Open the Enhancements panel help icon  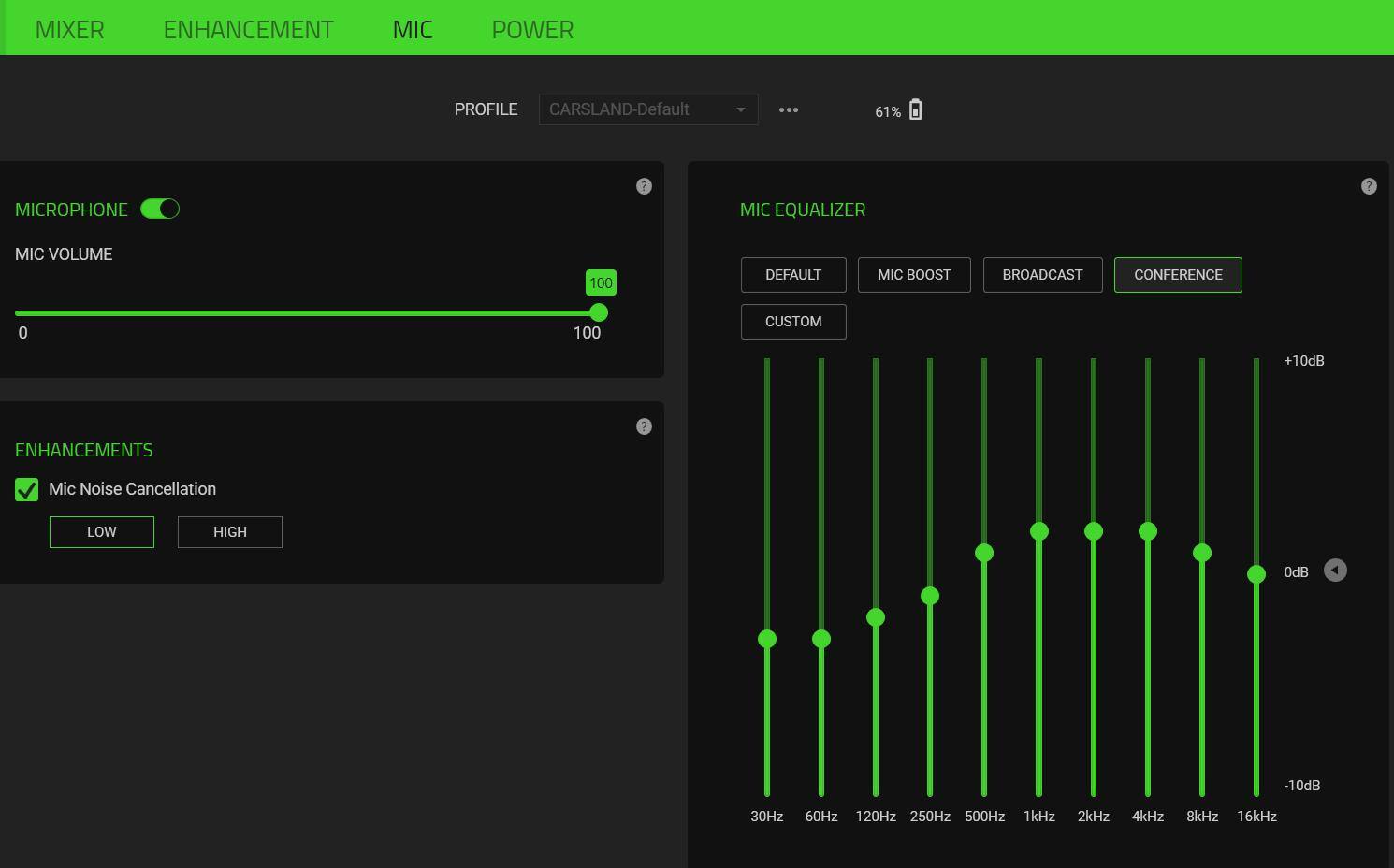[x=644, y=427]
